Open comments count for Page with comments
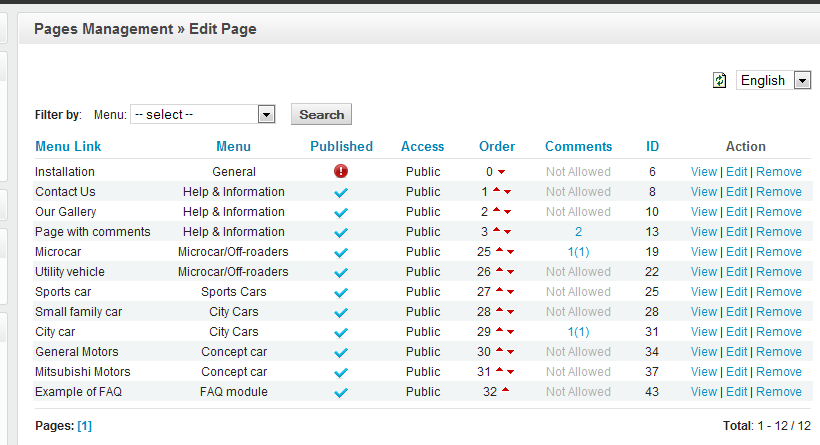The image size is (820, 445). click(578, 232)
